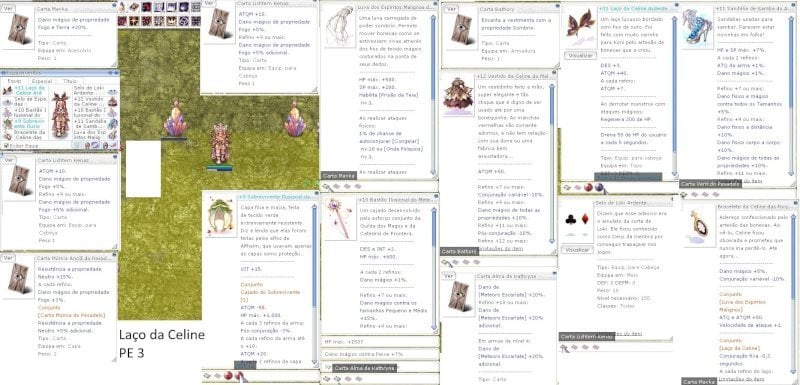Click the Dano mágico contra Peixe +7% field
Image resolution: width=800 pixels, height=385 pixels.
pos(380,354)
